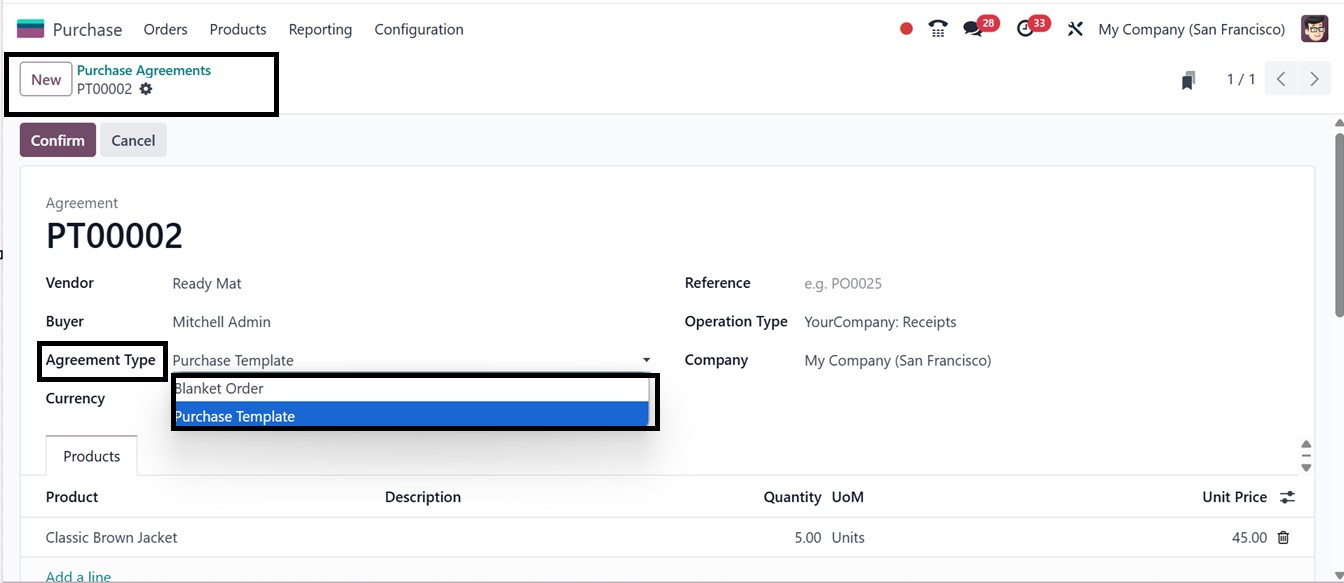The width and height of the screenshot is (1344, 583).
Task: Switch to the Products tab
Action: click(x=91, y=456)
